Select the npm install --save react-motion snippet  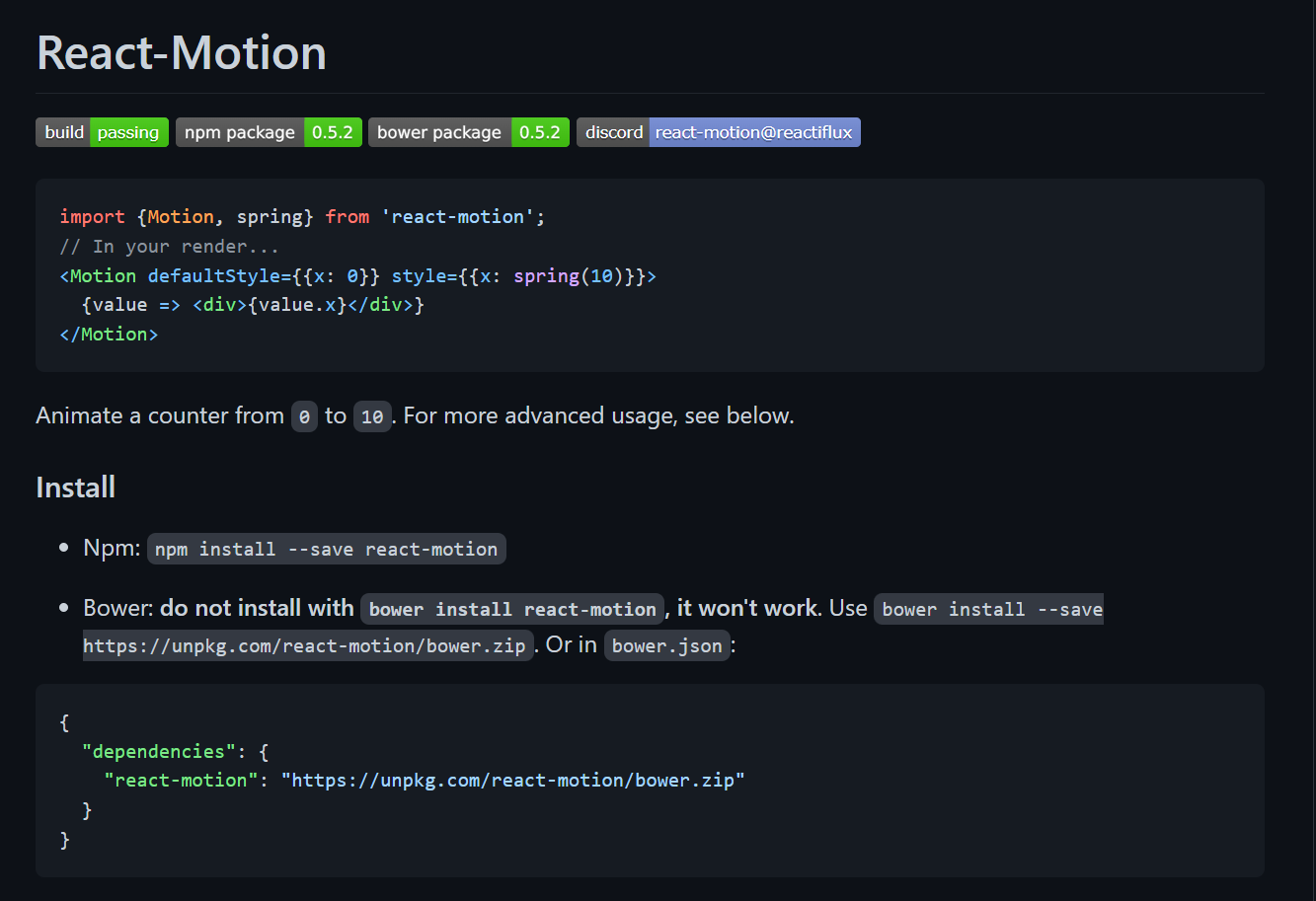(326, 549)
